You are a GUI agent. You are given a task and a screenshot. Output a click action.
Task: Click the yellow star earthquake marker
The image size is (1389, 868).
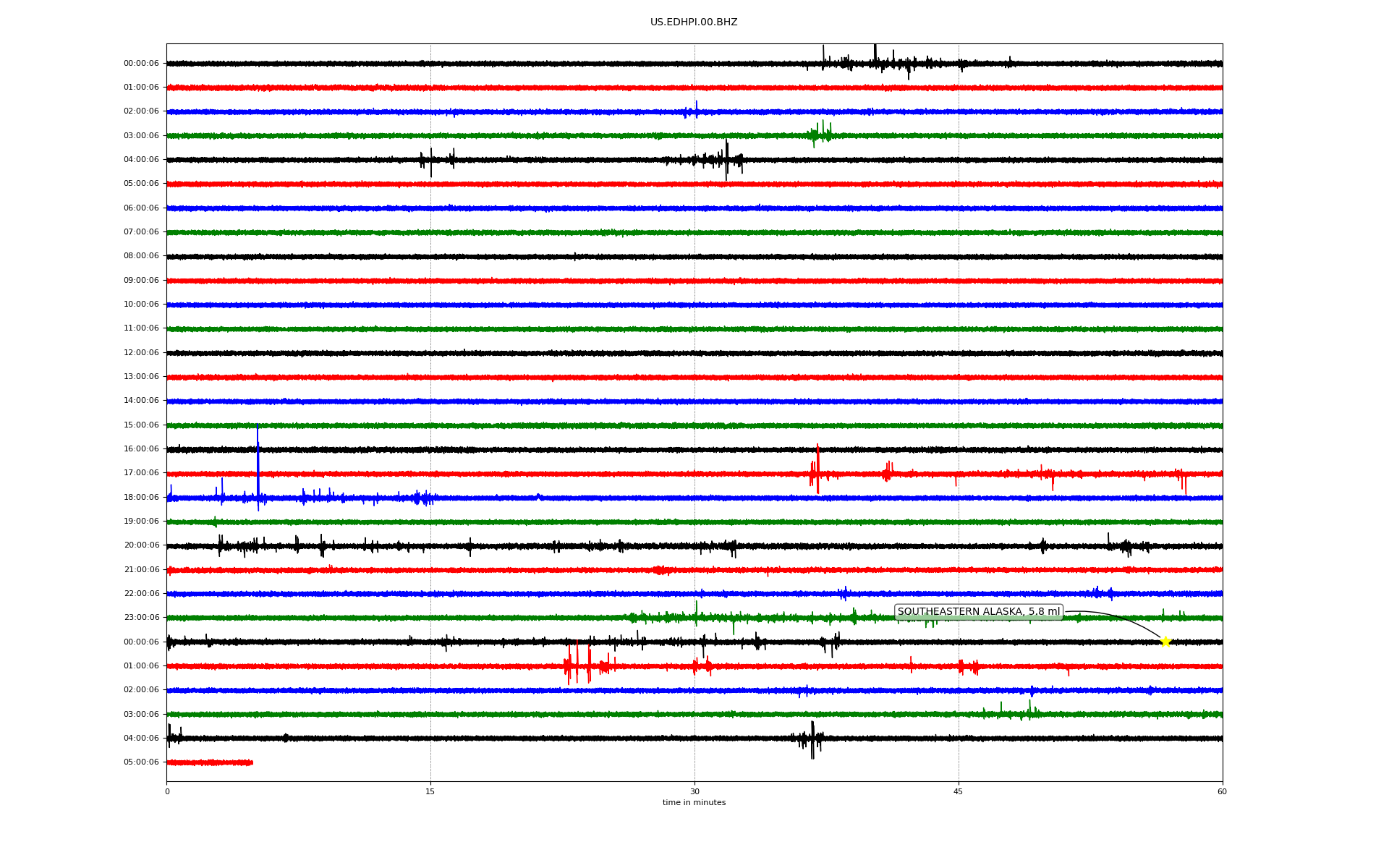tap(1165, 642)
